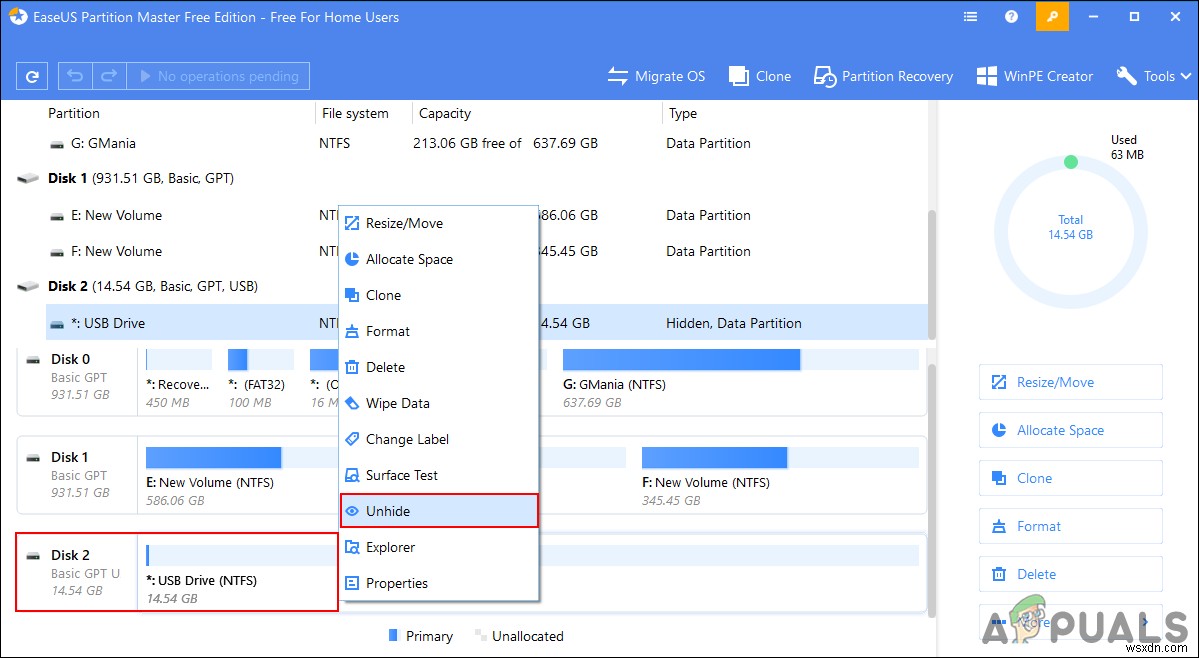This screenshot has width=1199, height=658.
Task: Click 'Hidden, Data Partition' type text
Action: [x=734, y=323]
